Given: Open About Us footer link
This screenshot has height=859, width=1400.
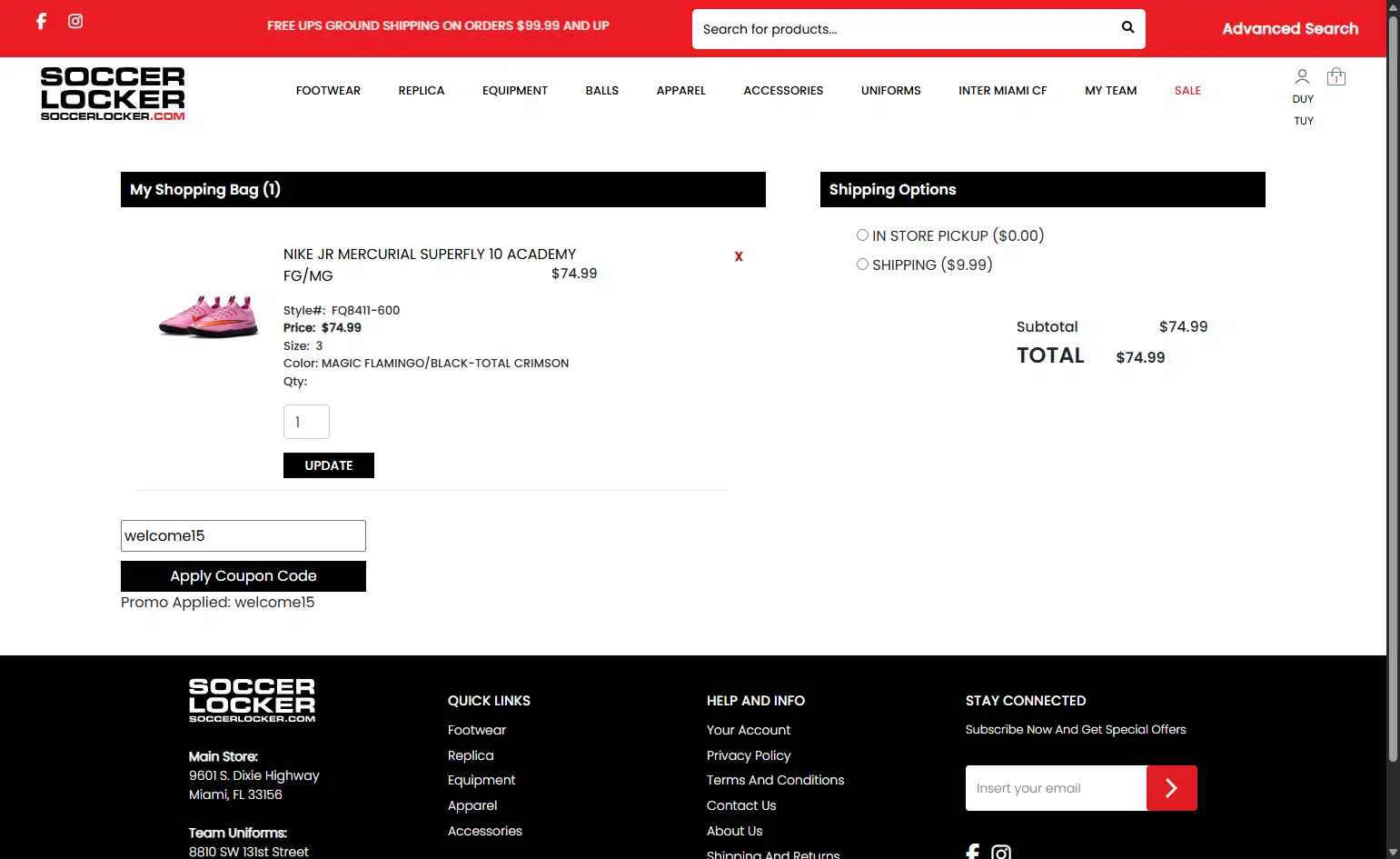Looking at the screenshot, I should [x=735, y=831].
